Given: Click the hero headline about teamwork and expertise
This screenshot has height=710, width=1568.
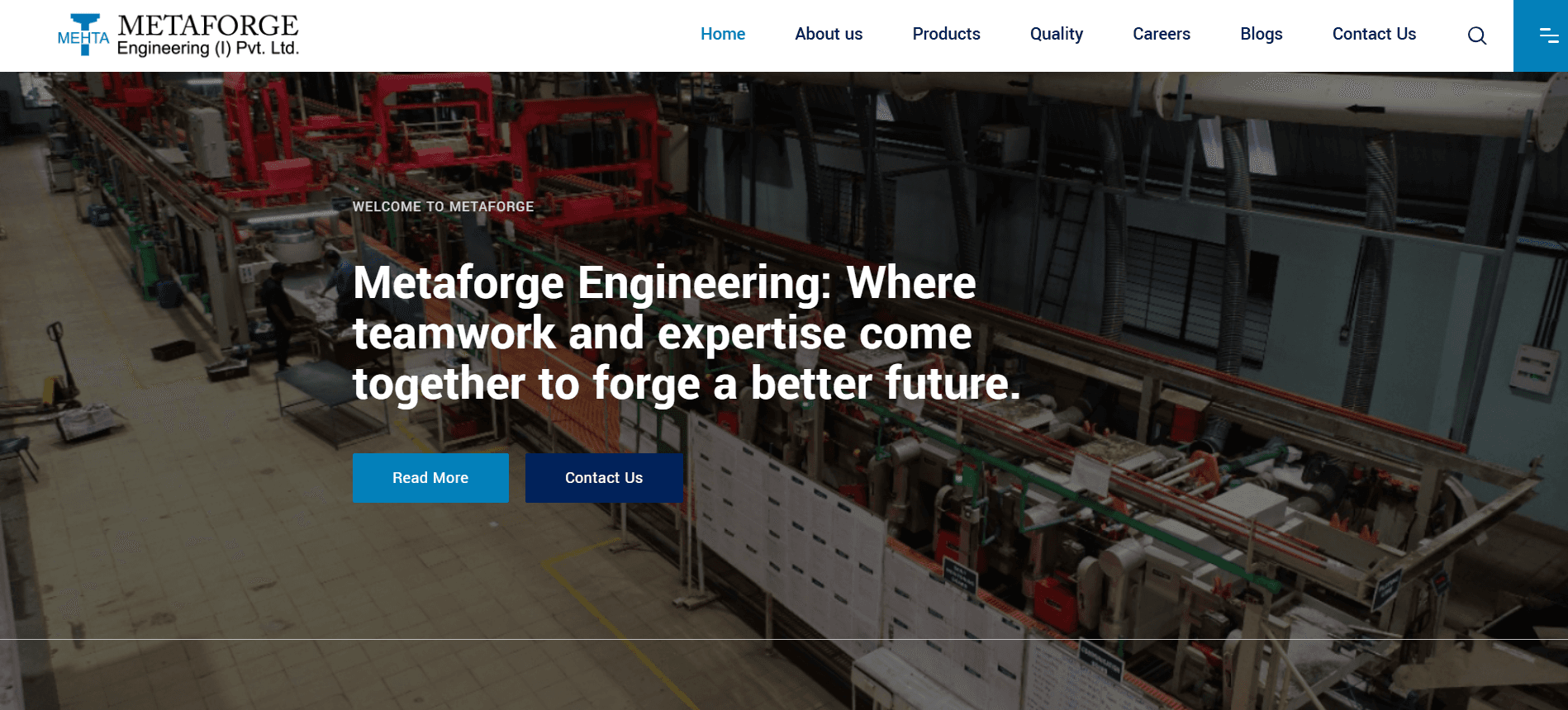Looking at the screenshot, I should pos(686,334).
